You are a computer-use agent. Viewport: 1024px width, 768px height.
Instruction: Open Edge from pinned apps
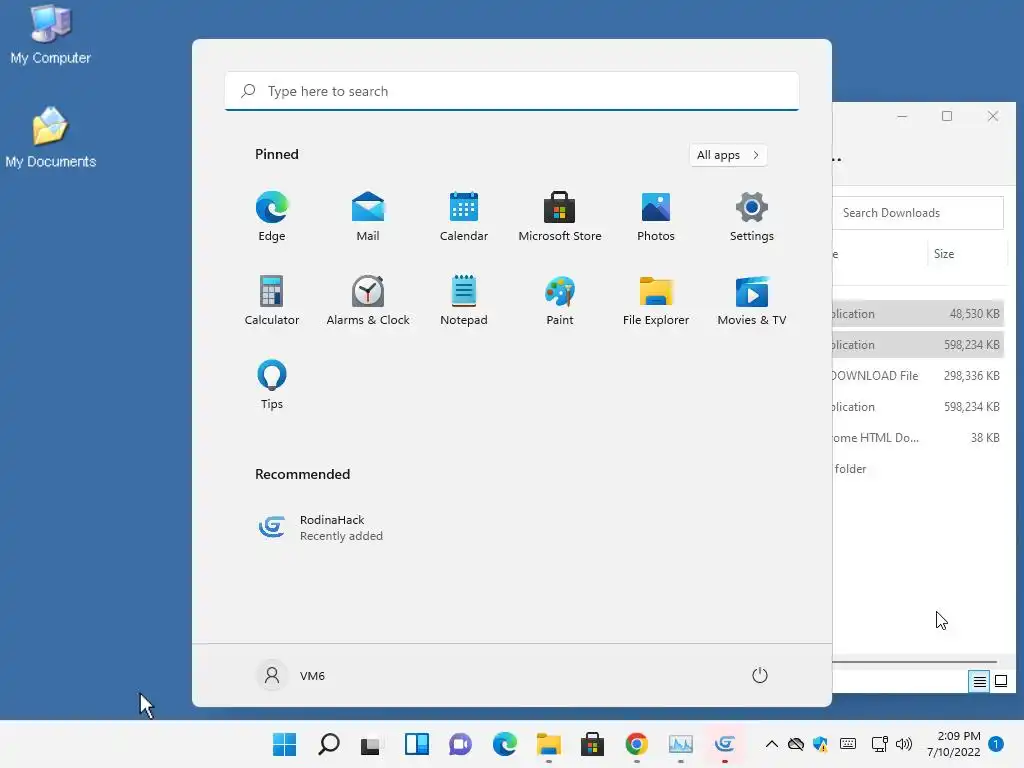click(x=272, y=217)
